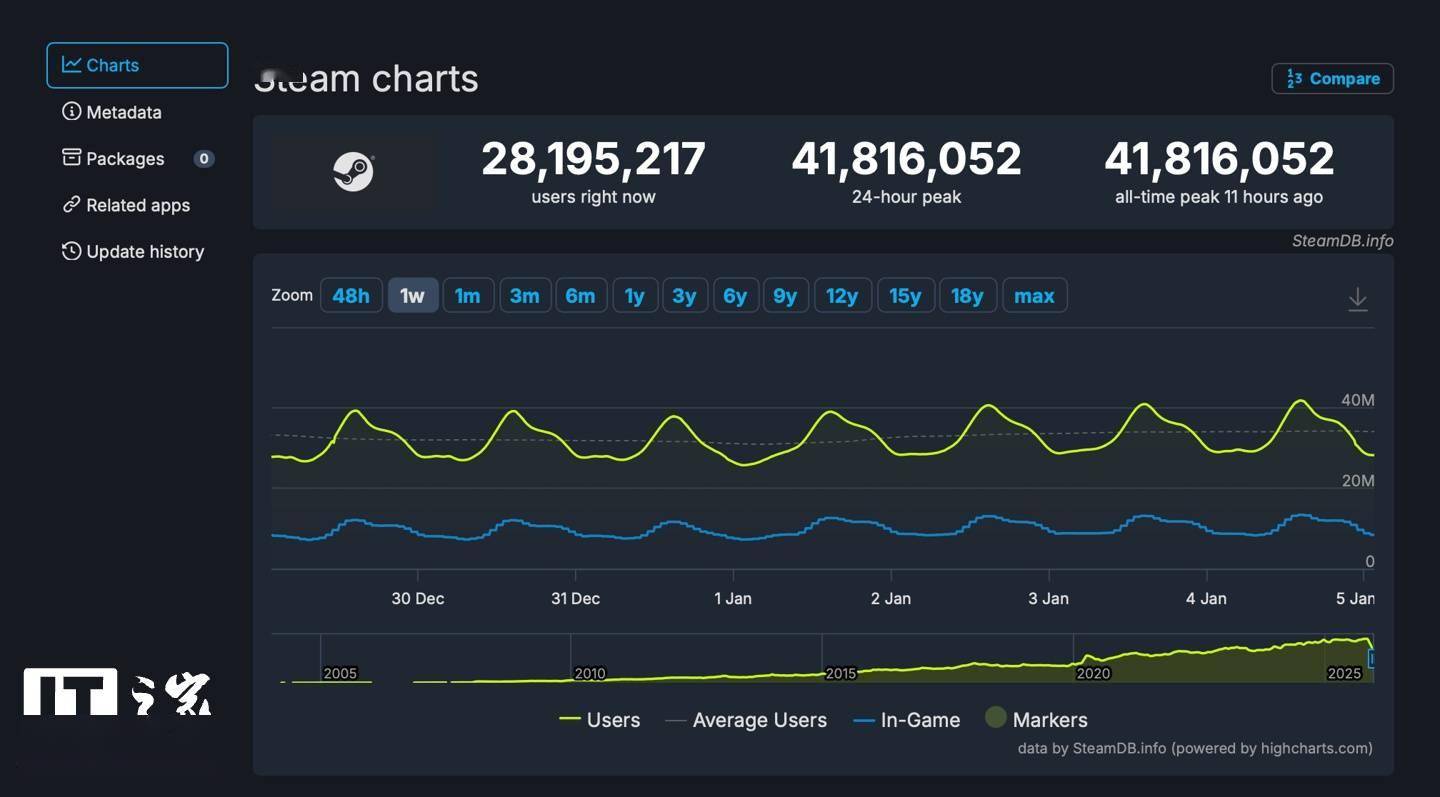Set chart zoom to 48h

[x=350, y=296]
